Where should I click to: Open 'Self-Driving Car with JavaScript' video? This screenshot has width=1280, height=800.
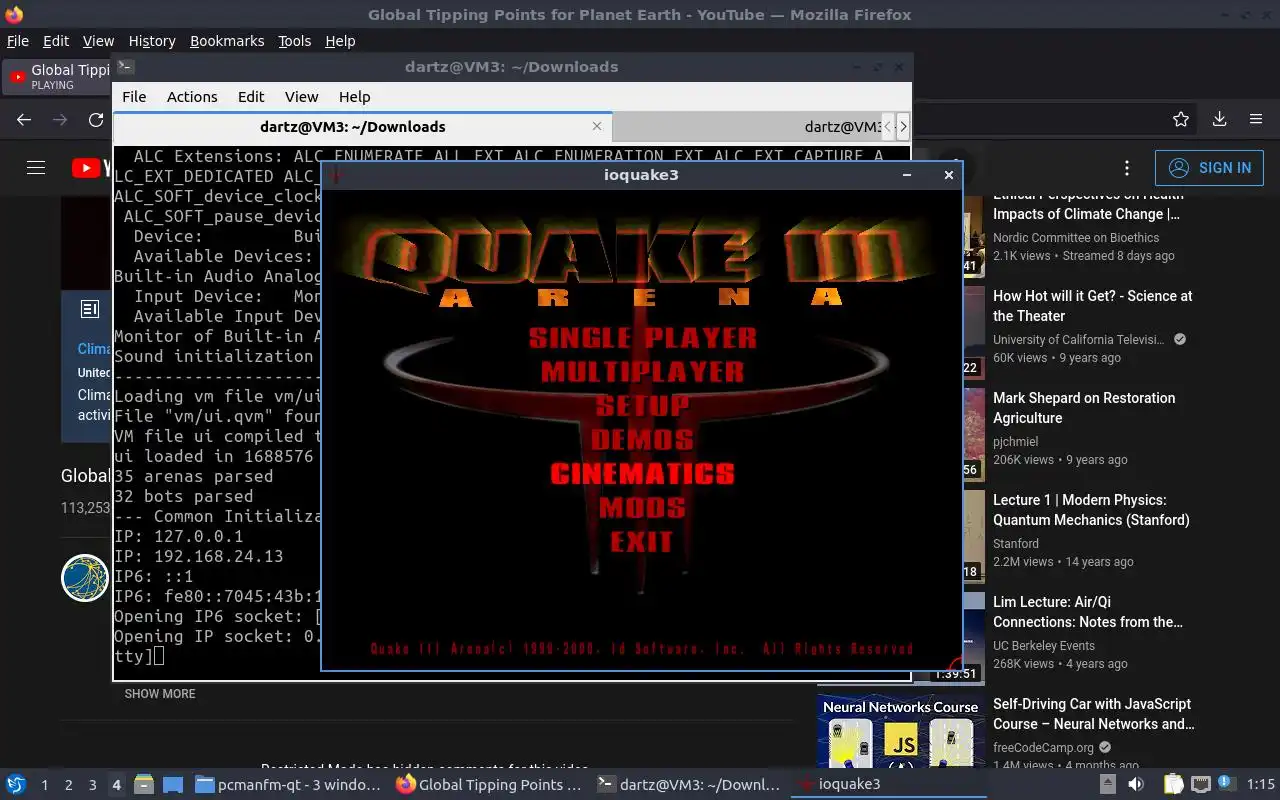coord(1093,714)
